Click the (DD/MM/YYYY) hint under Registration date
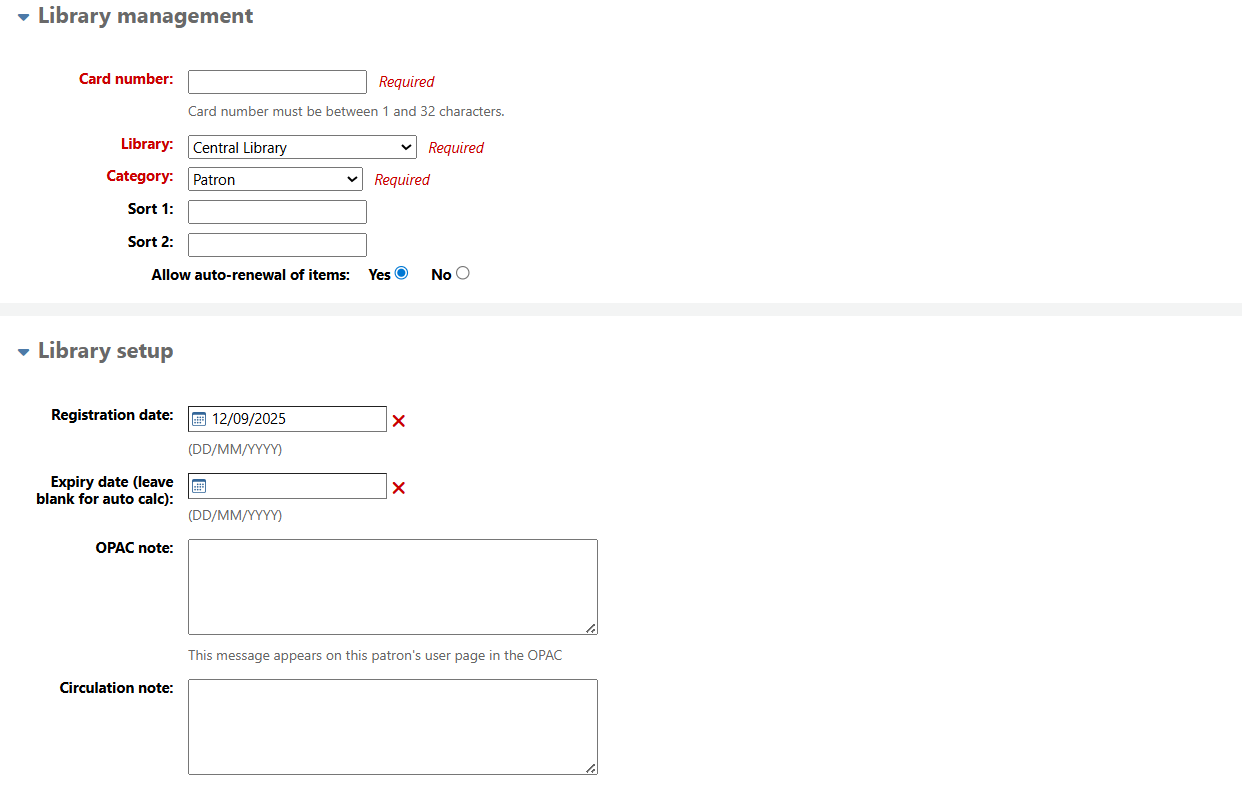1242x786 pixels. coord(235,449)
